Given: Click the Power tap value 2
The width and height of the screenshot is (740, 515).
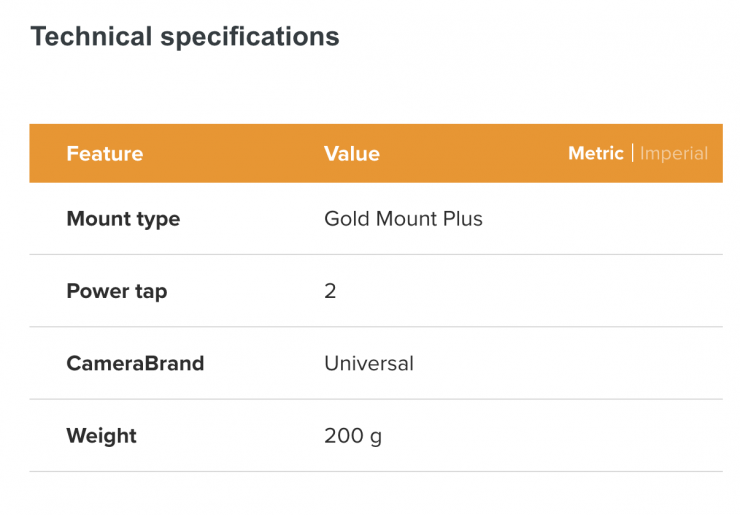Looking at the screenshot, I should 330,291.
